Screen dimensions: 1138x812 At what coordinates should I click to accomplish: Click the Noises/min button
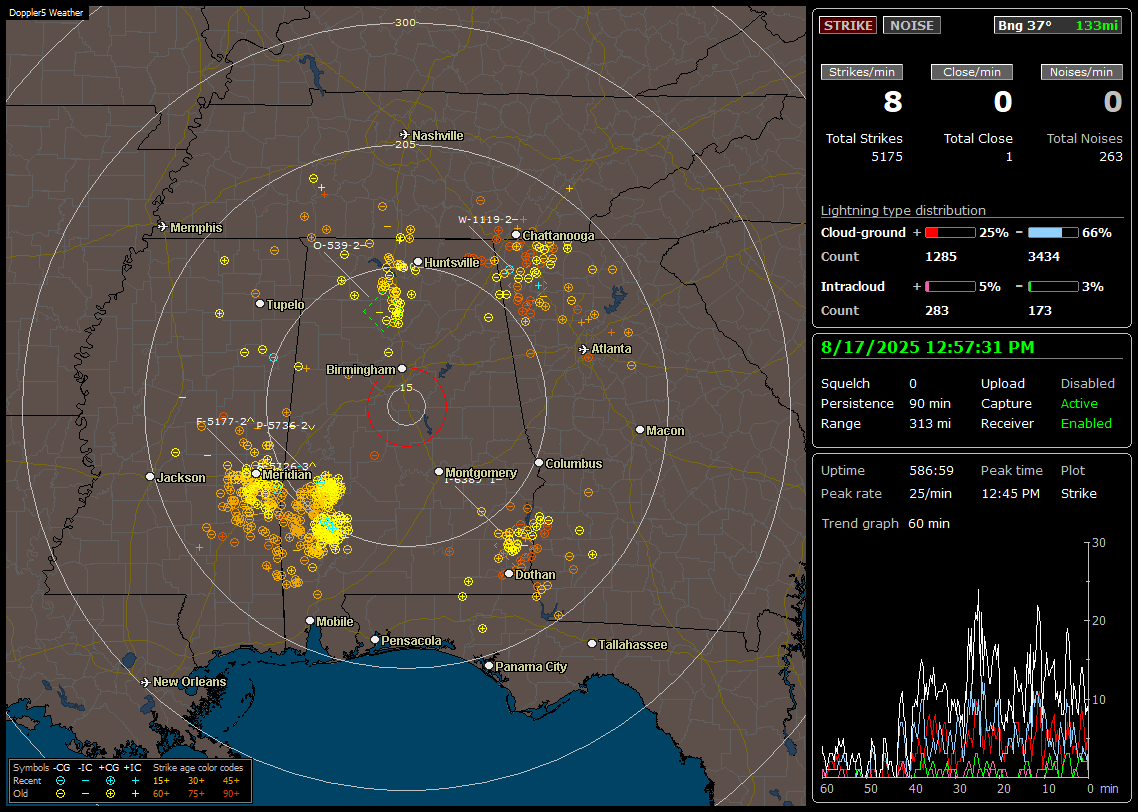click(x=1081, y=72)
